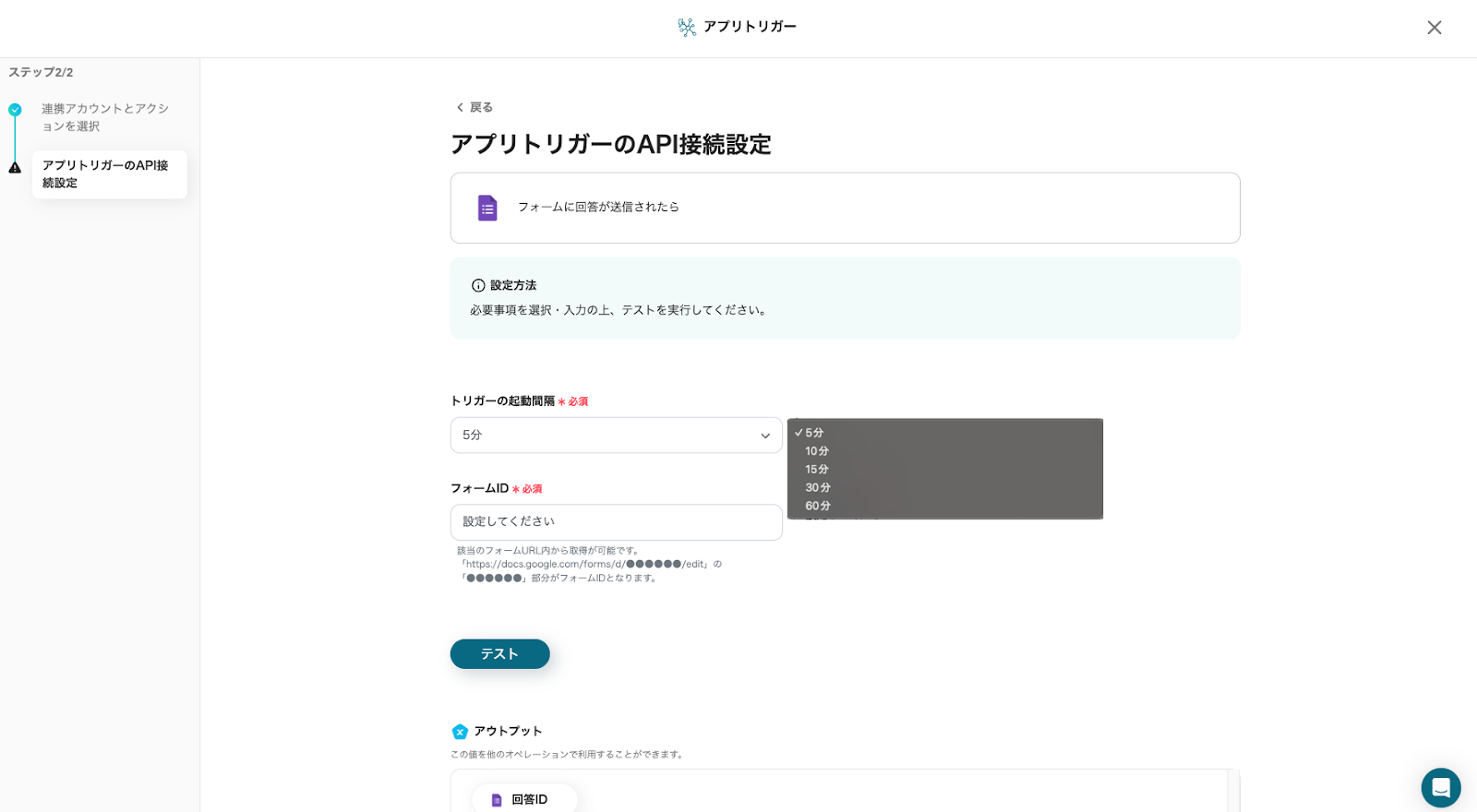Choose the 60分 interval option

(x=818, y=507)
